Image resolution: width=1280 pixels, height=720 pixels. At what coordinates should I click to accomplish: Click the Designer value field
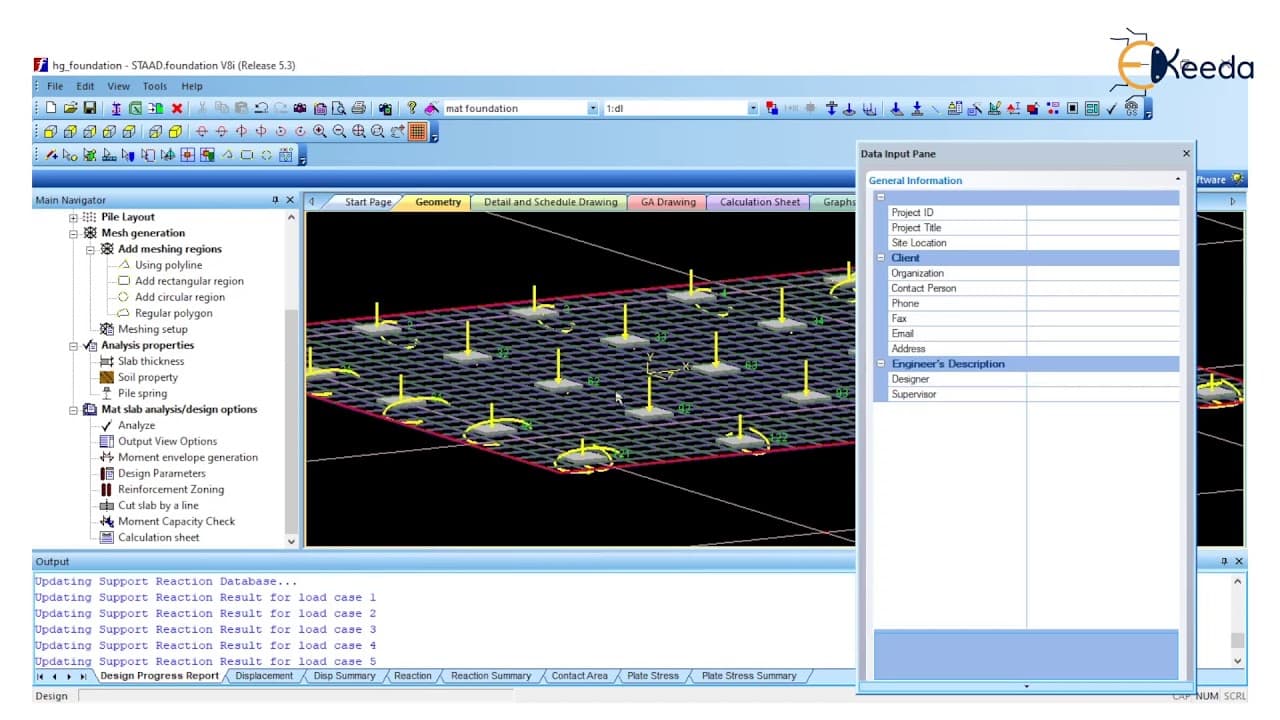click(1102, 379)
